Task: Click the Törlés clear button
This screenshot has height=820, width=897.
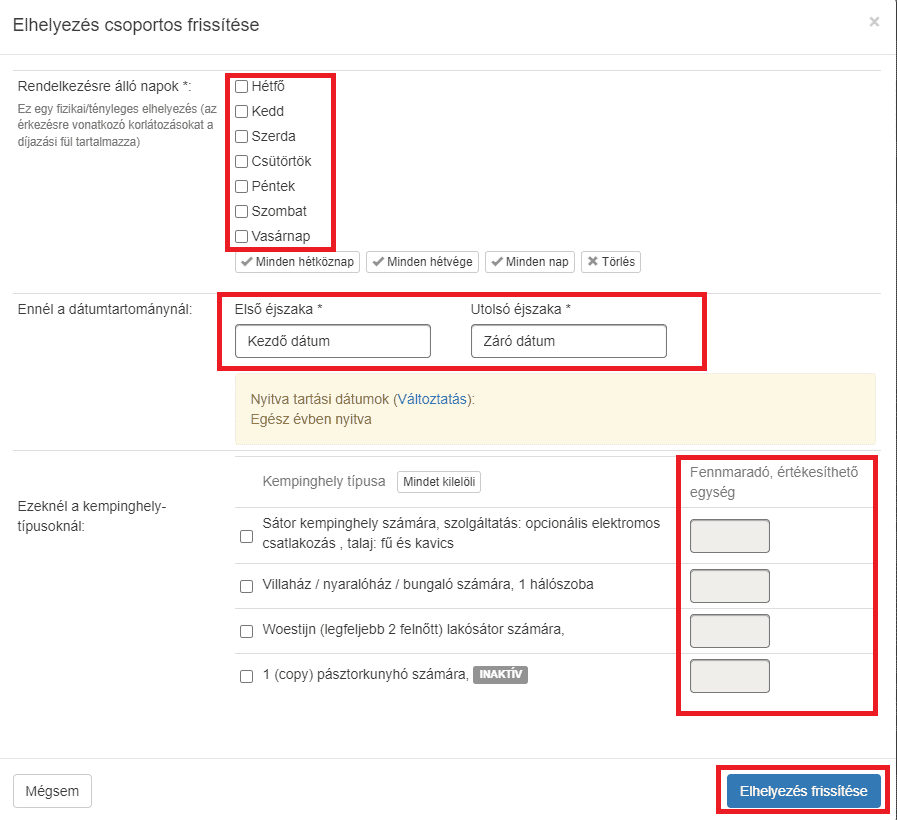Action: tap(611, 262)
